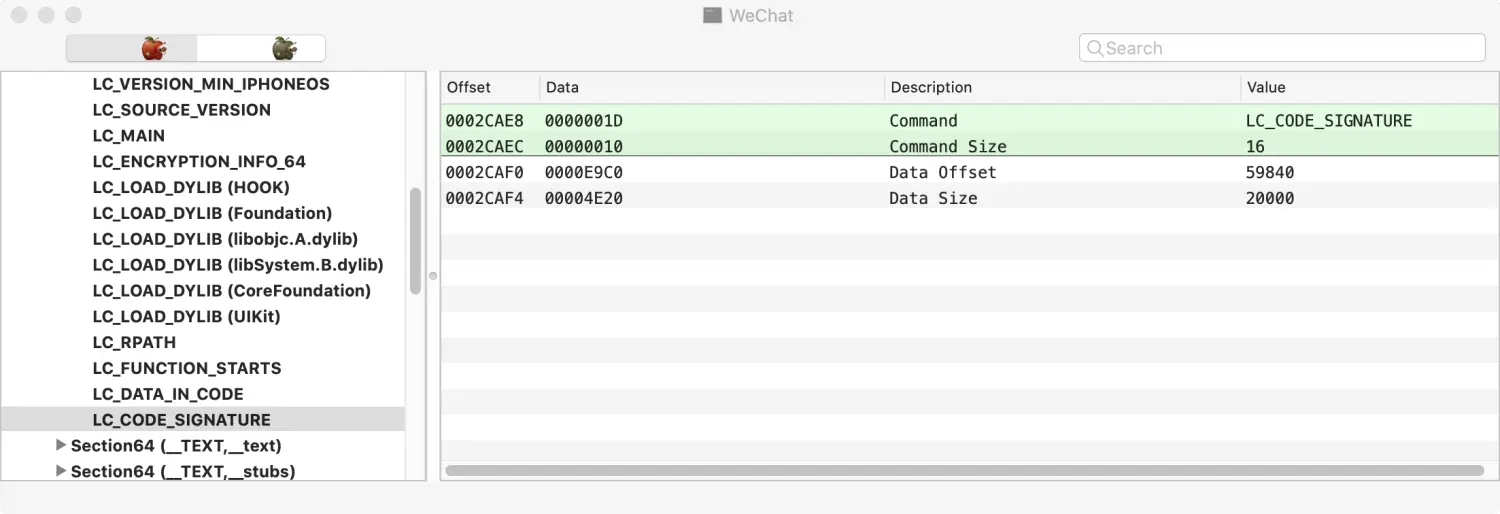Click the WeChat document icon in title bar
Image resolution: width=1500 pixels, height=514 pixels.
pos(712,16)
